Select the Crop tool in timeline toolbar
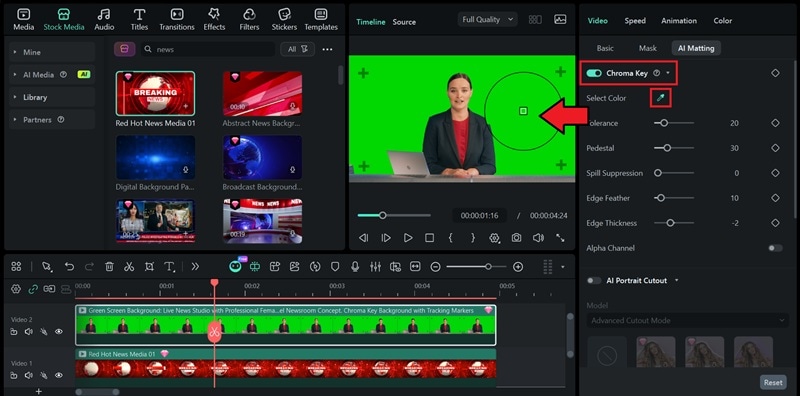This screenshot has width=800, height=396. tap(149, 266)
